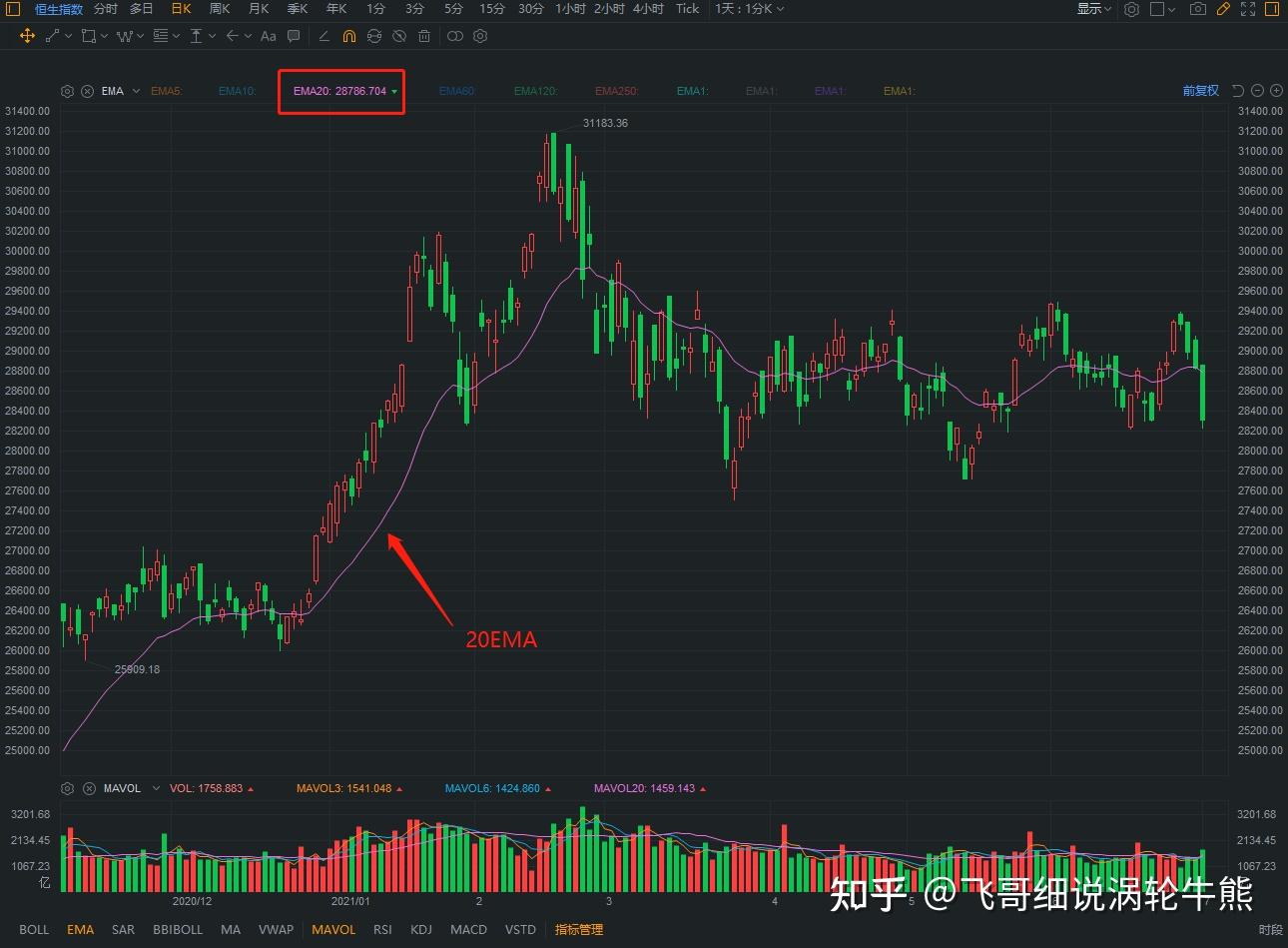The image size is (1288, 948).
Task: Switch to the 5分 timeframe
Action: tap(454, 9)
